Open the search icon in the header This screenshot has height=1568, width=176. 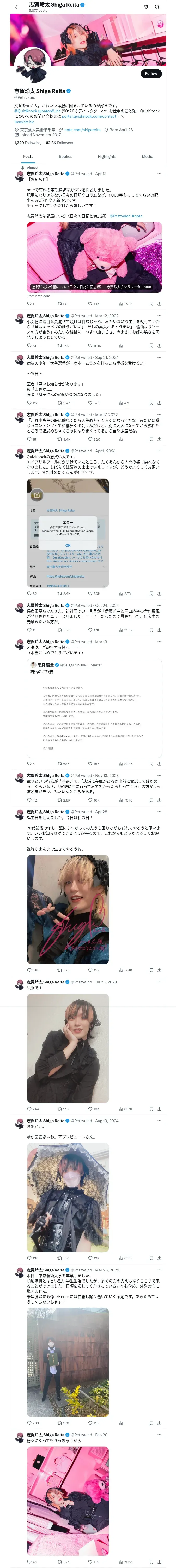pyautogui.click(x=157, y=7)
